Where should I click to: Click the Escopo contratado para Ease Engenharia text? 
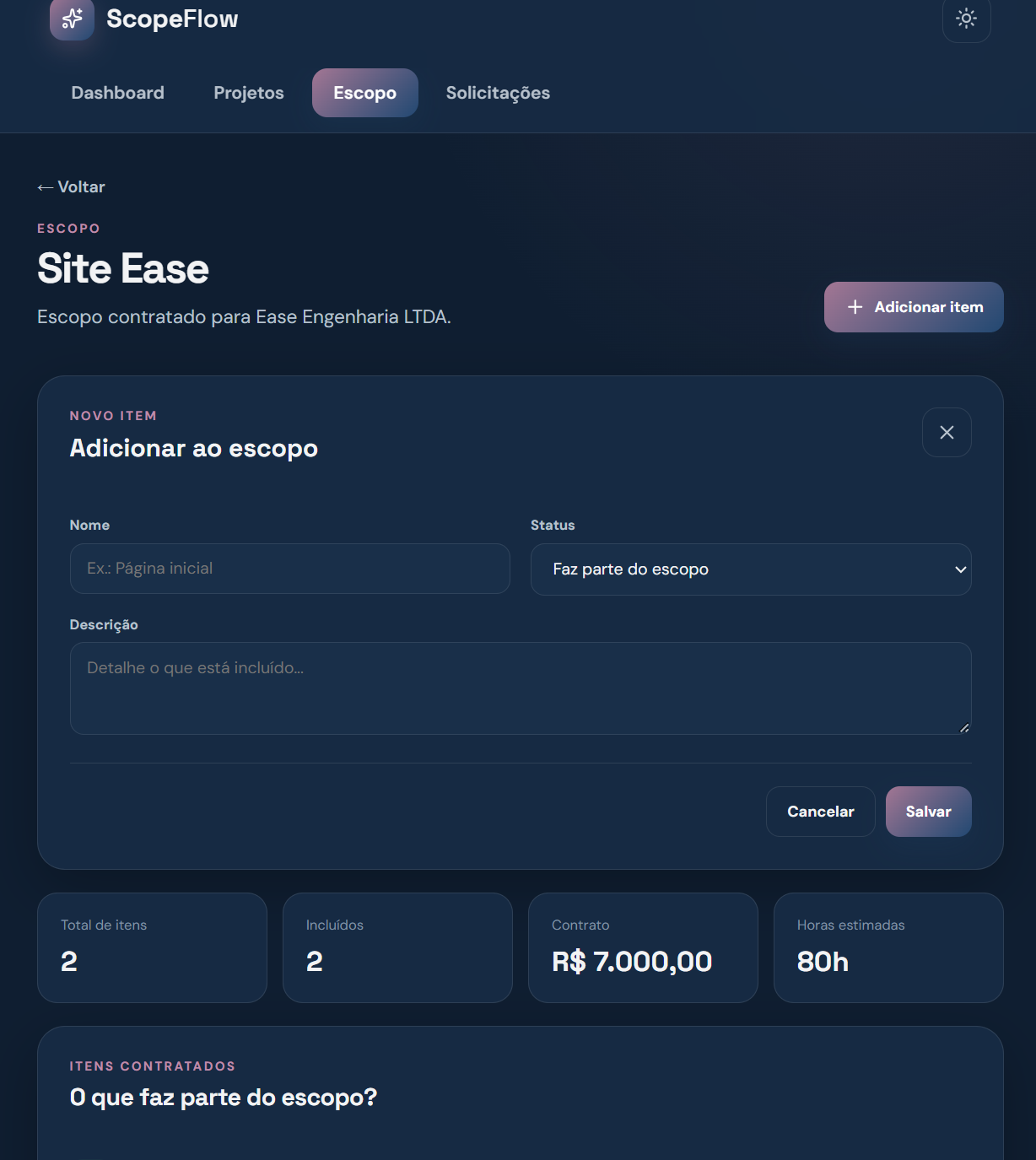click(245, 317)
